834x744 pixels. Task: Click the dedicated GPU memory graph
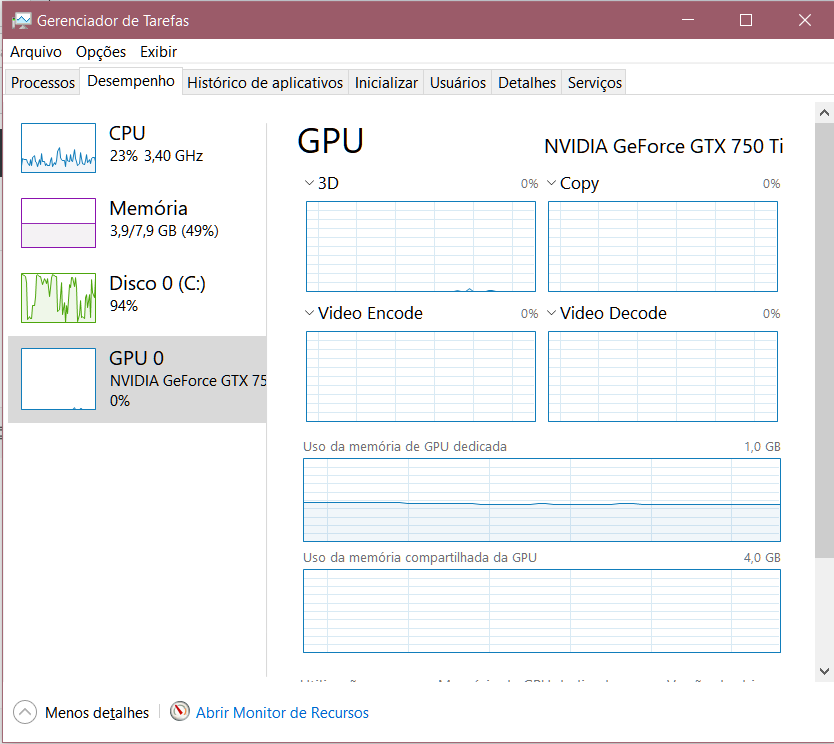click(x=541, y=500)
